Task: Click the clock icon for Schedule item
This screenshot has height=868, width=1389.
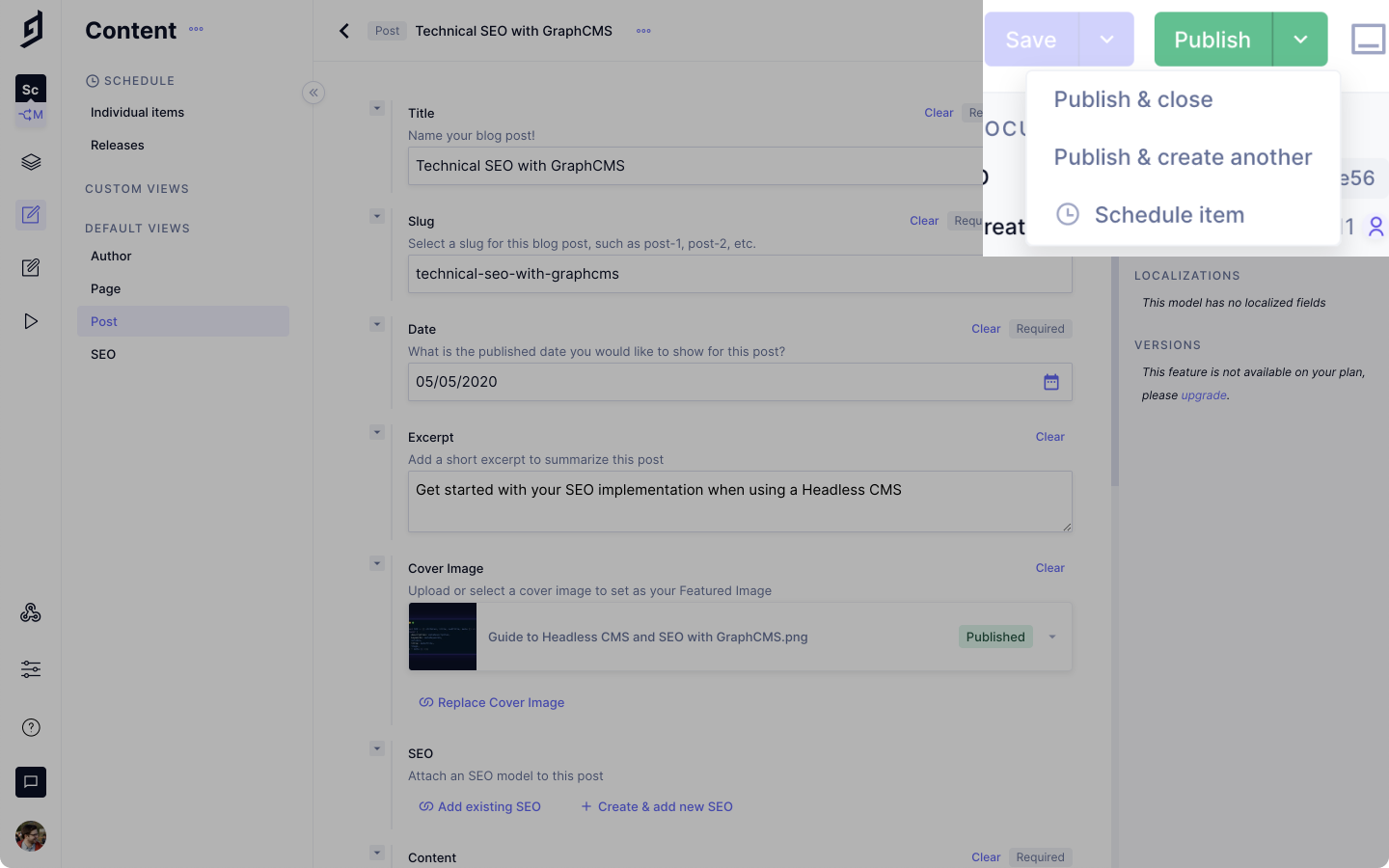Action: (1068, 214)
